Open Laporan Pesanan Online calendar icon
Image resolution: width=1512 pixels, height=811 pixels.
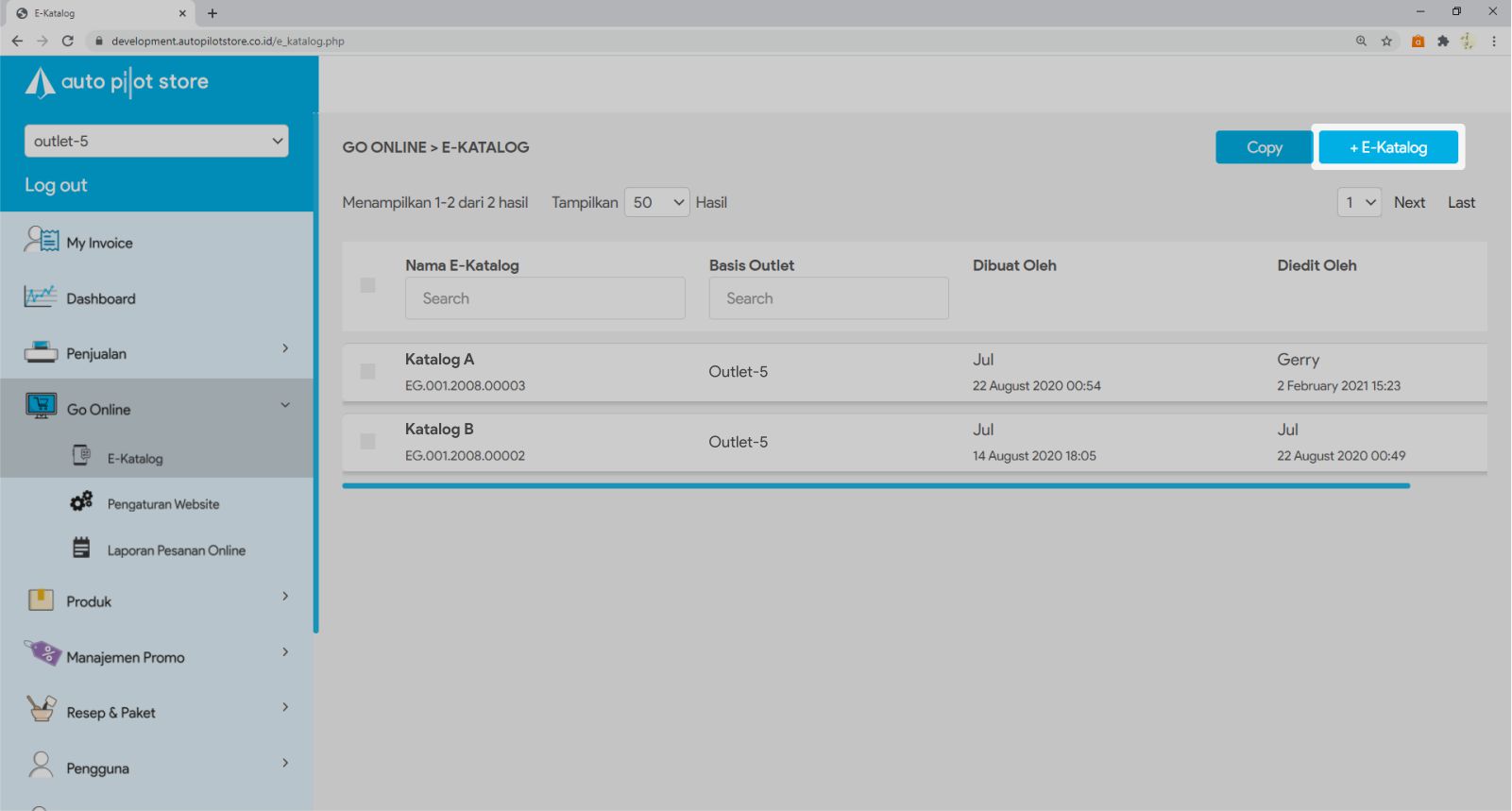(x=82, y=549)
